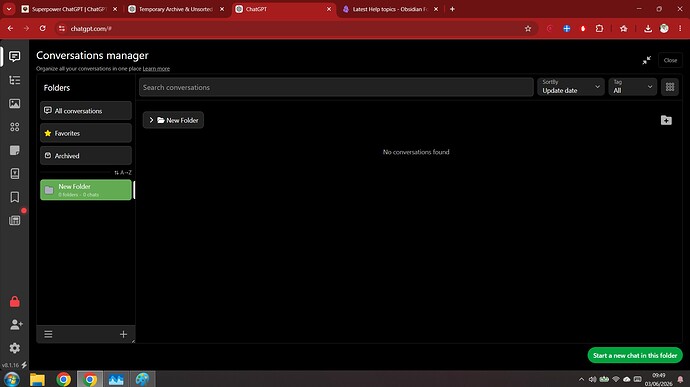
Task: Open File Explorer from the taskbar
Action: [x=37, y=379]
